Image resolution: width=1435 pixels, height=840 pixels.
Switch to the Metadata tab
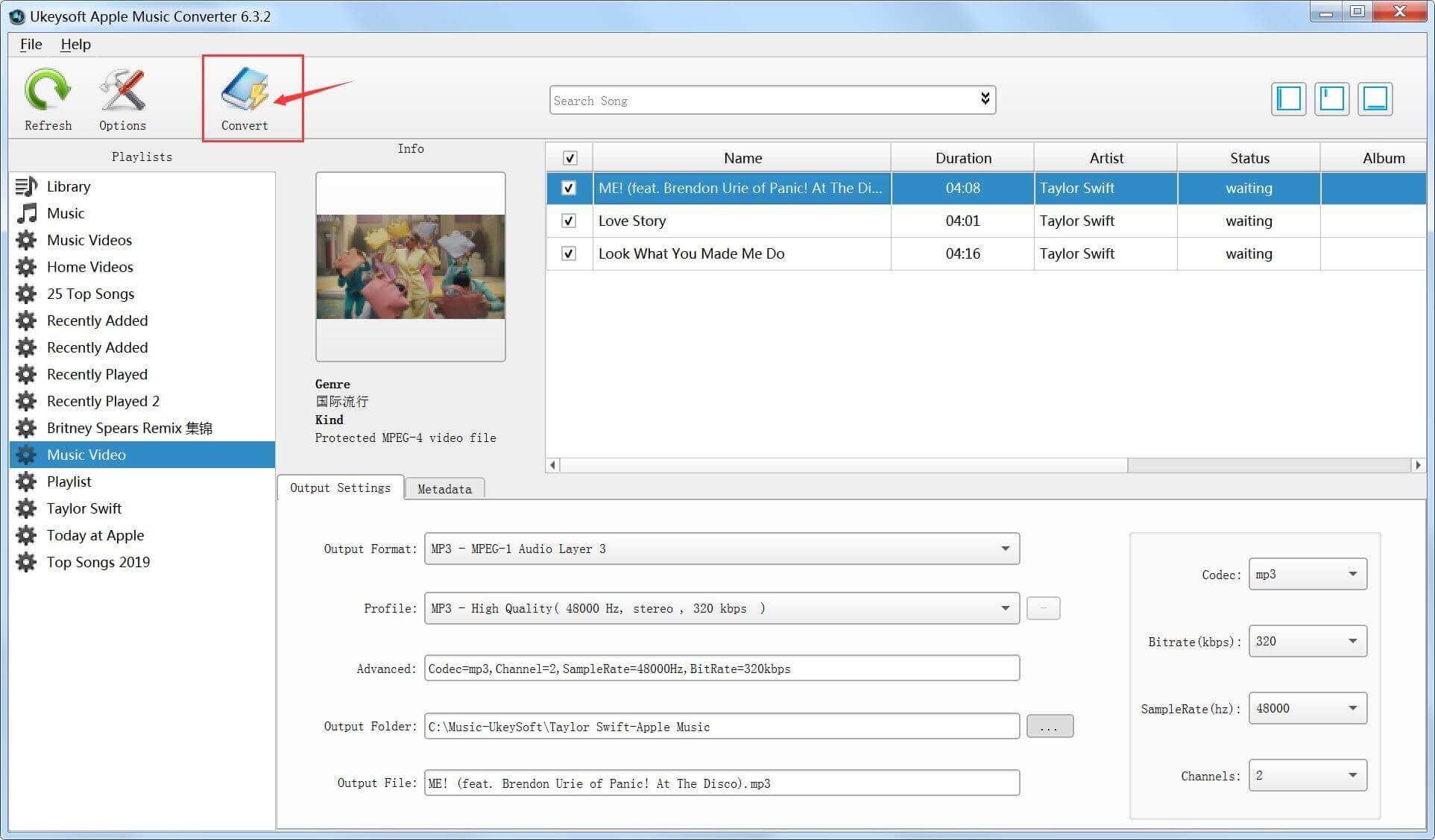click(443, 489)
